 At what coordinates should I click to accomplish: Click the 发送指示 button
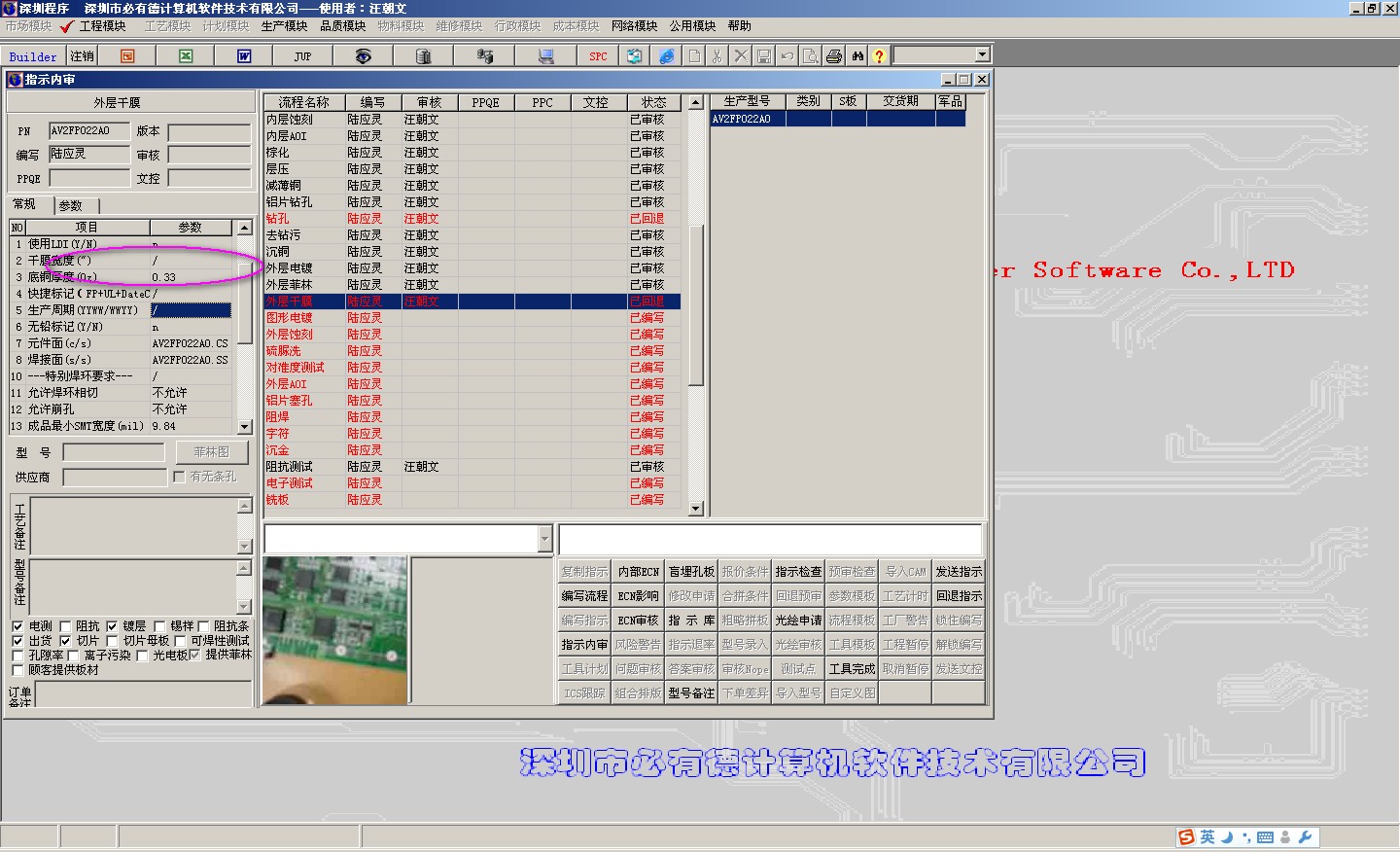click(959, 572)
